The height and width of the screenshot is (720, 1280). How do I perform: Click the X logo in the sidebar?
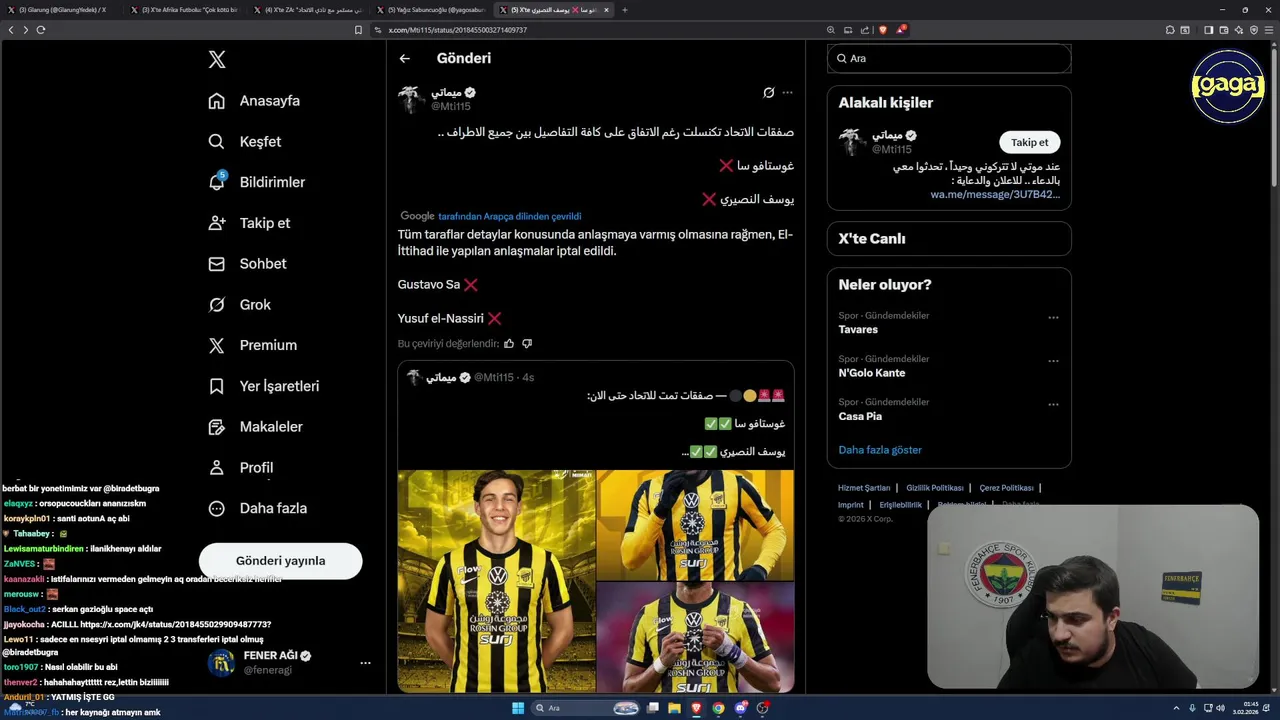217,60
